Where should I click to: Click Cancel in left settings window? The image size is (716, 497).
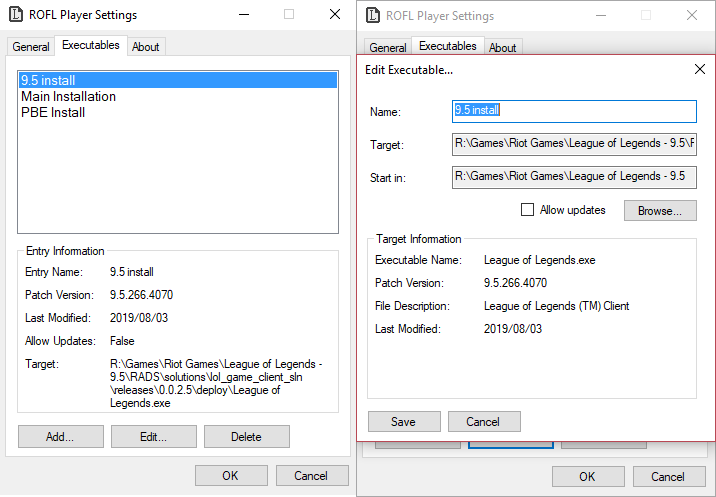pos(312,476)
